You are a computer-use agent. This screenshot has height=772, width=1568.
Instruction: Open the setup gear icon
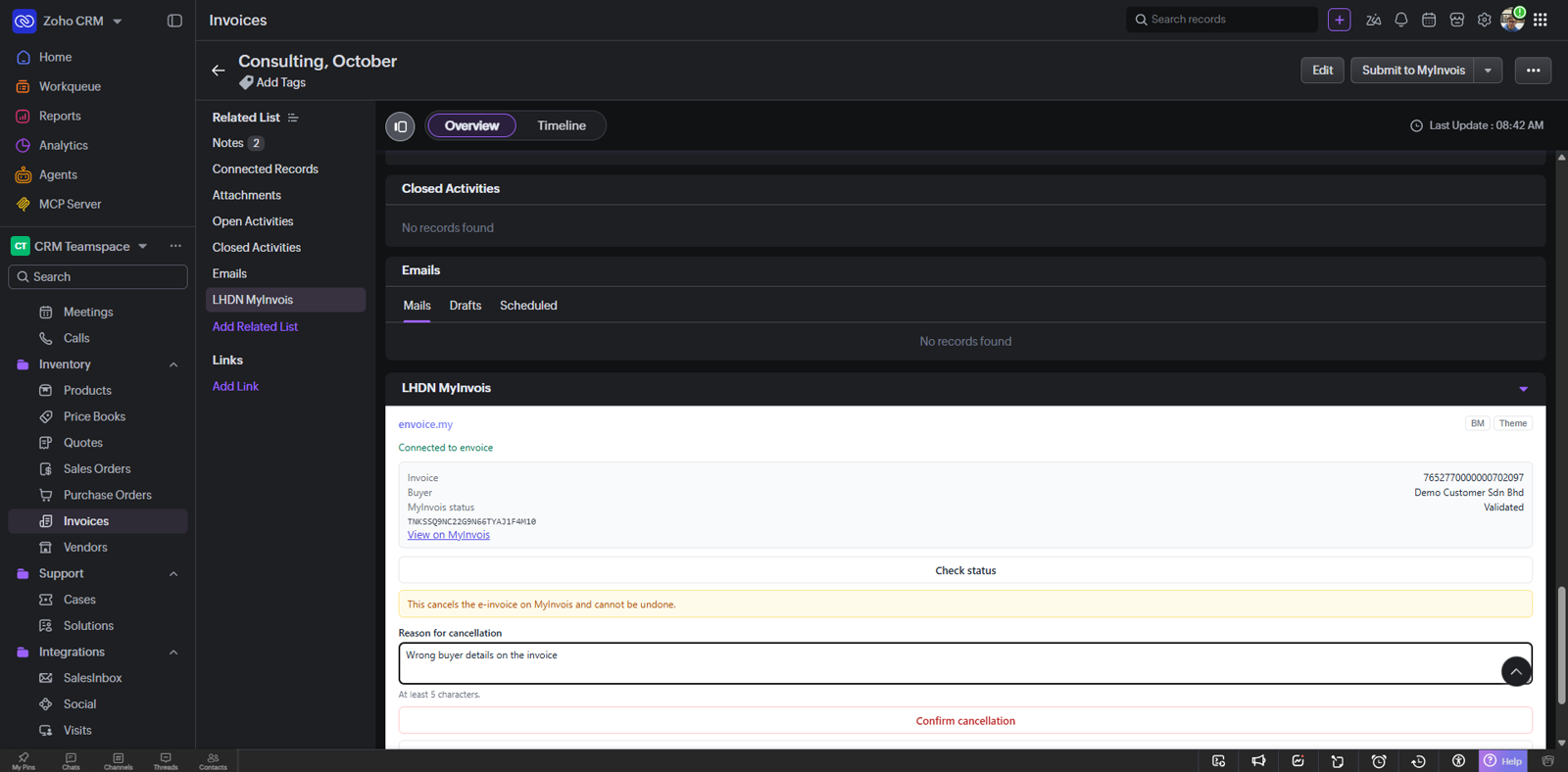1485,20
